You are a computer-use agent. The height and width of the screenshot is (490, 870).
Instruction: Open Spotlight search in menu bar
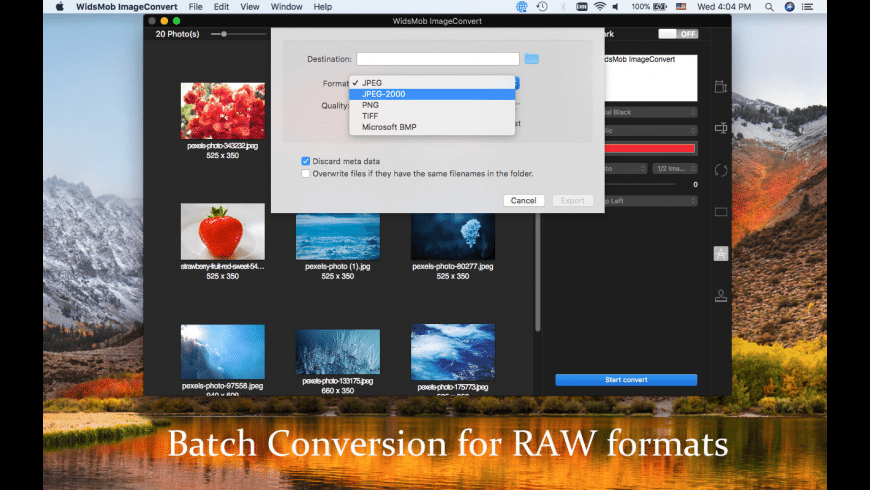[x=769, y=7]
